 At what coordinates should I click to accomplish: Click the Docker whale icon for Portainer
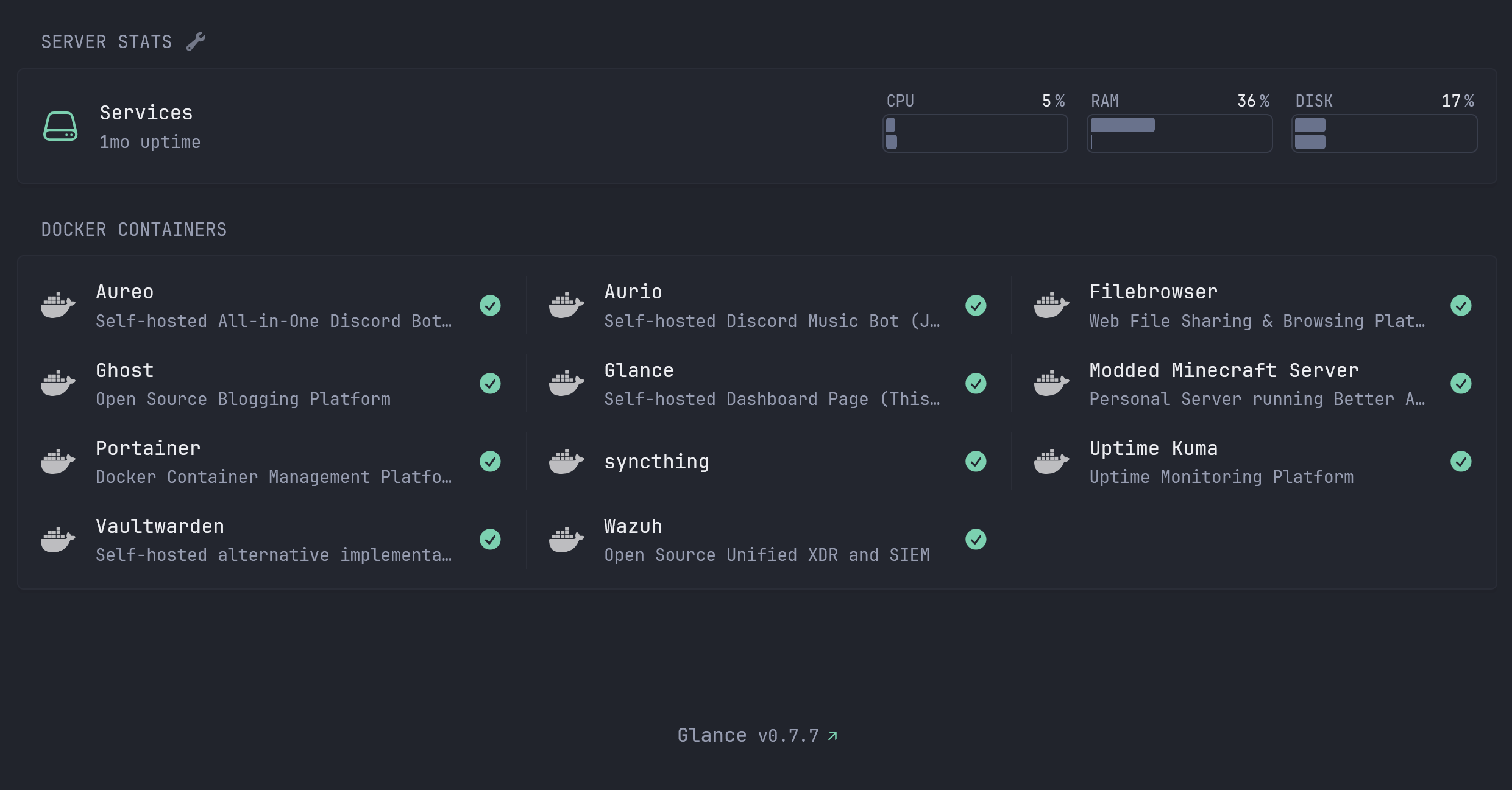[x=58, y=461]
